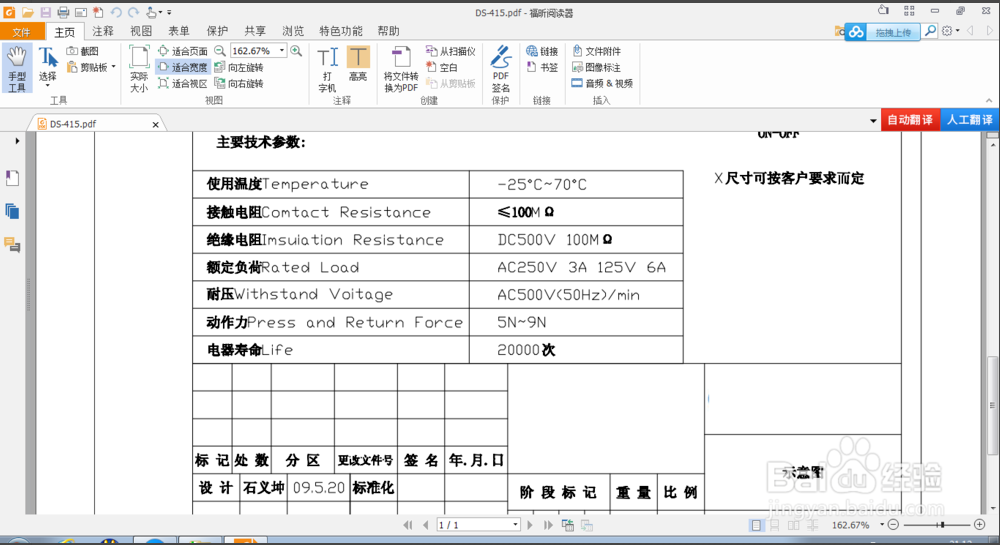Open the File (文件) menu
The image size is (1000, 545).
click(22, 31)
